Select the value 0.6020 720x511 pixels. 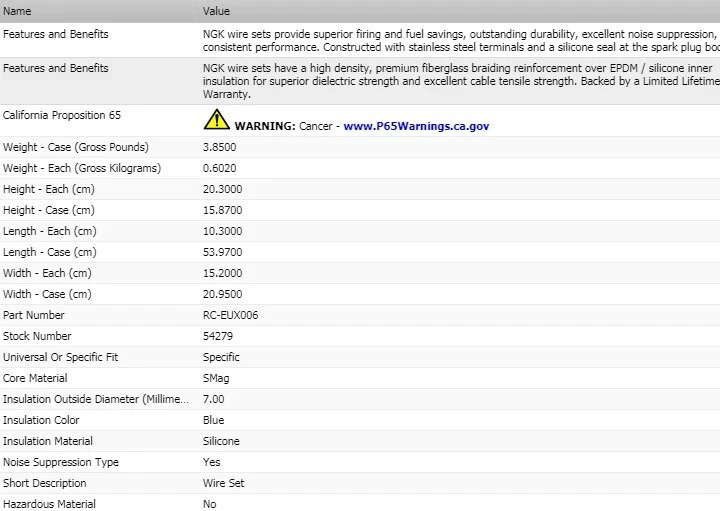tap(219, 168)
